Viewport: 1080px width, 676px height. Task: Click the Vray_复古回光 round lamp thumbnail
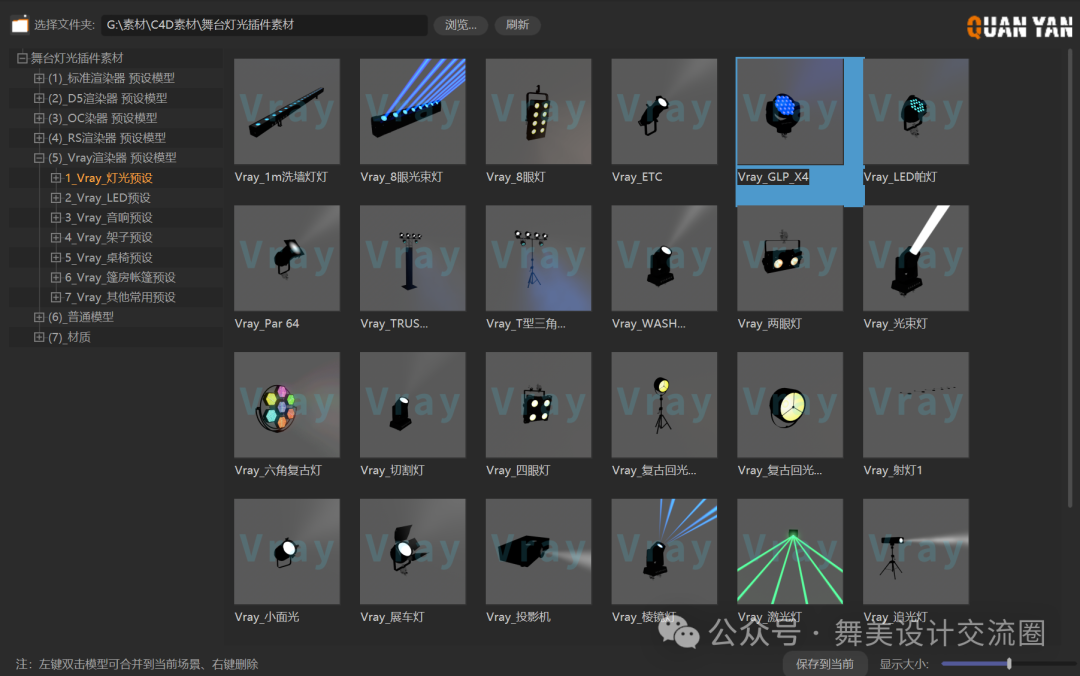[x=790, y=404]
